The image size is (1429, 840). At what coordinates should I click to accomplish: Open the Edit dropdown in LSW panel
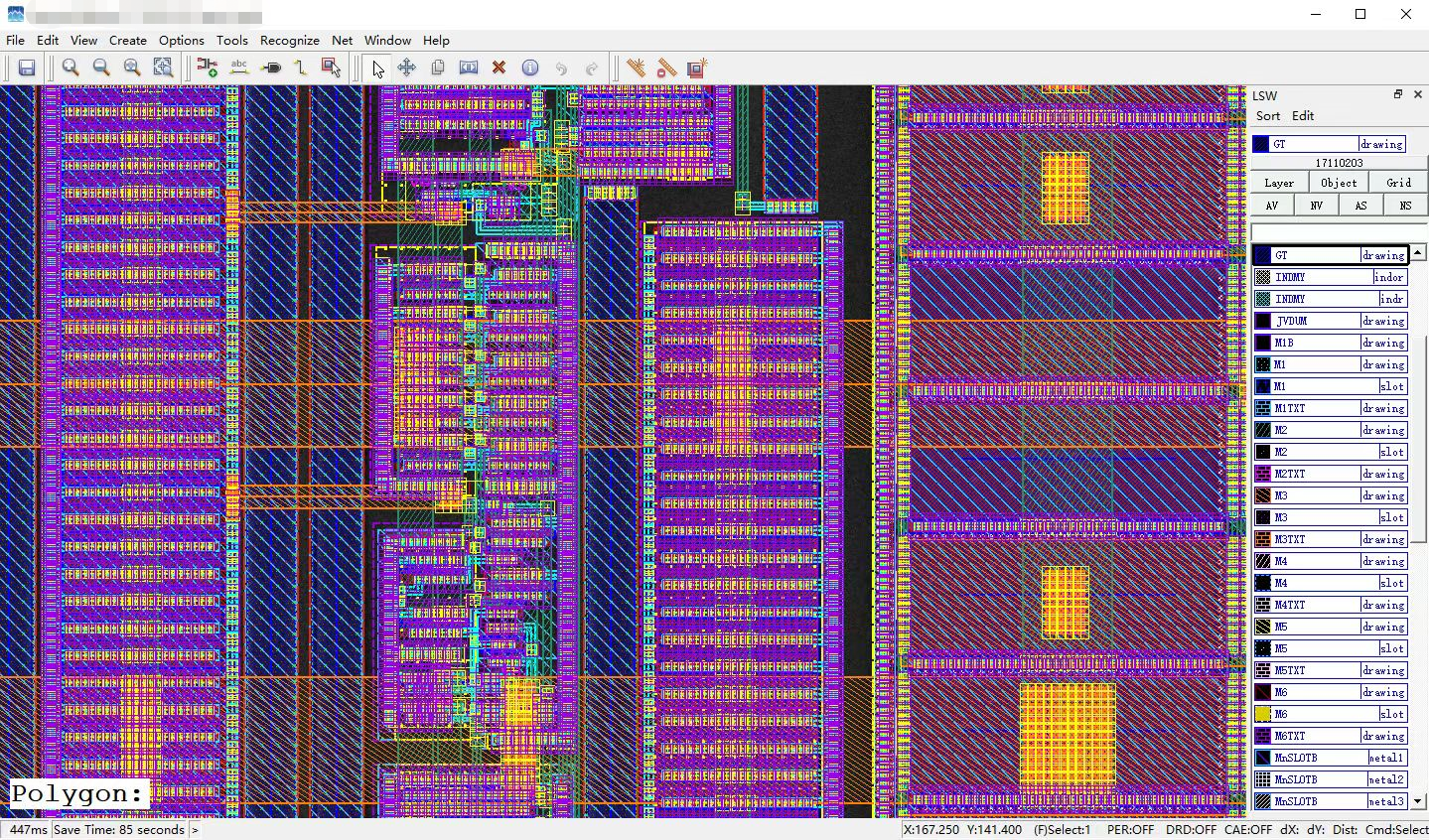point(1303,116)
